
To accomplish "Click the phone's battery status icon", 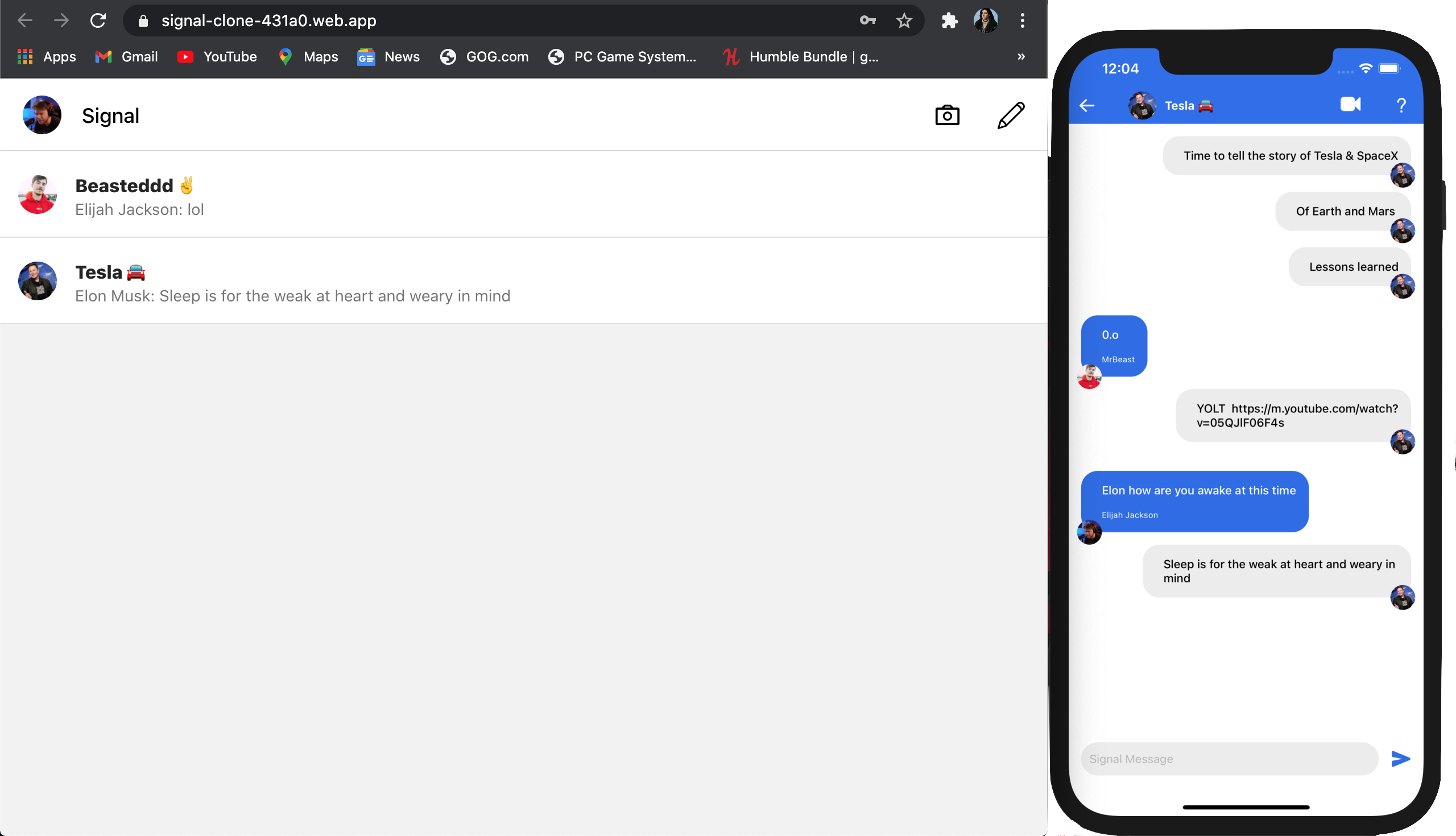I will (x=1389, y=68).
